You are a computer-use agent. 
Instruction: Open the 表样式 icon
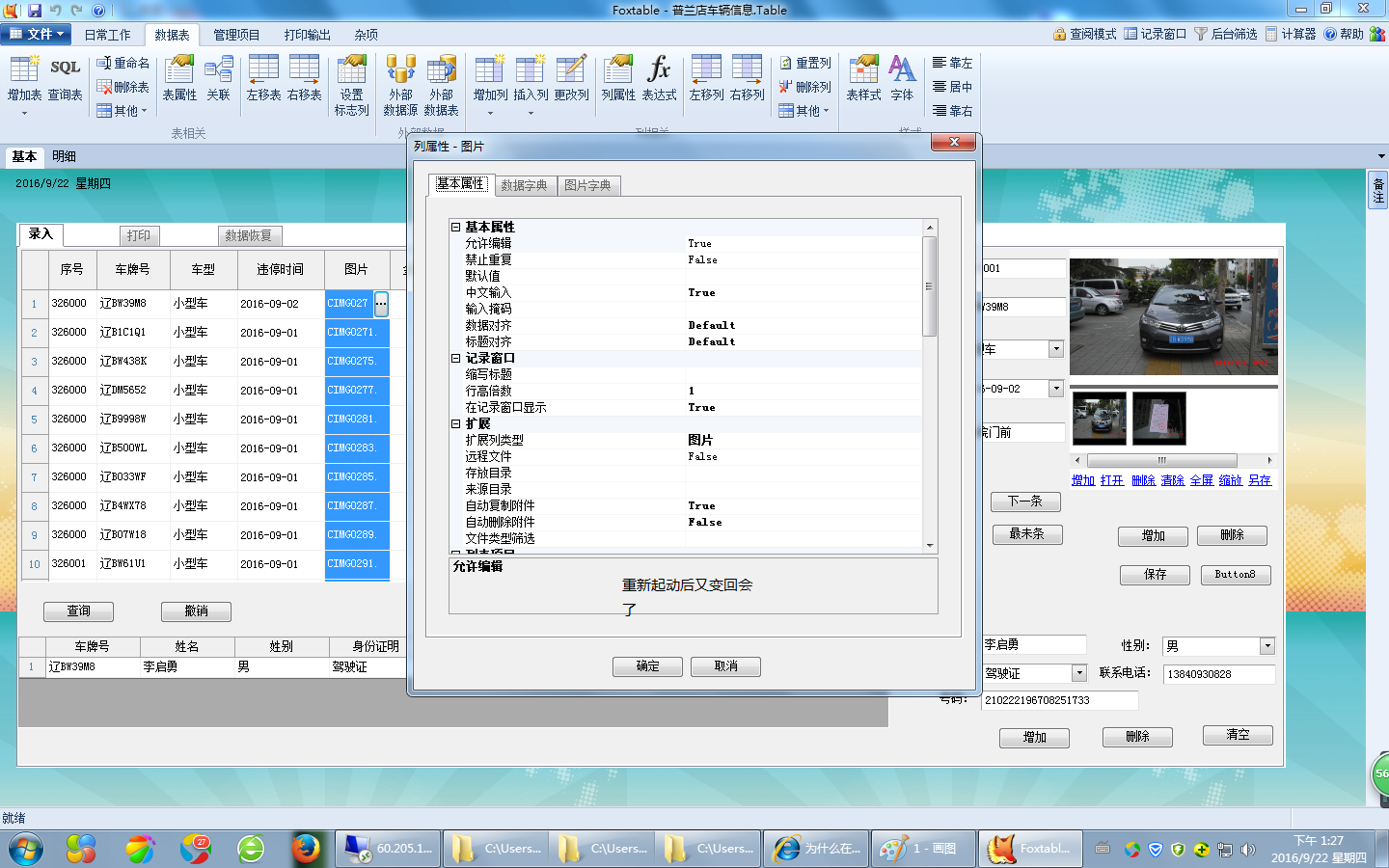tap(863, 79)
